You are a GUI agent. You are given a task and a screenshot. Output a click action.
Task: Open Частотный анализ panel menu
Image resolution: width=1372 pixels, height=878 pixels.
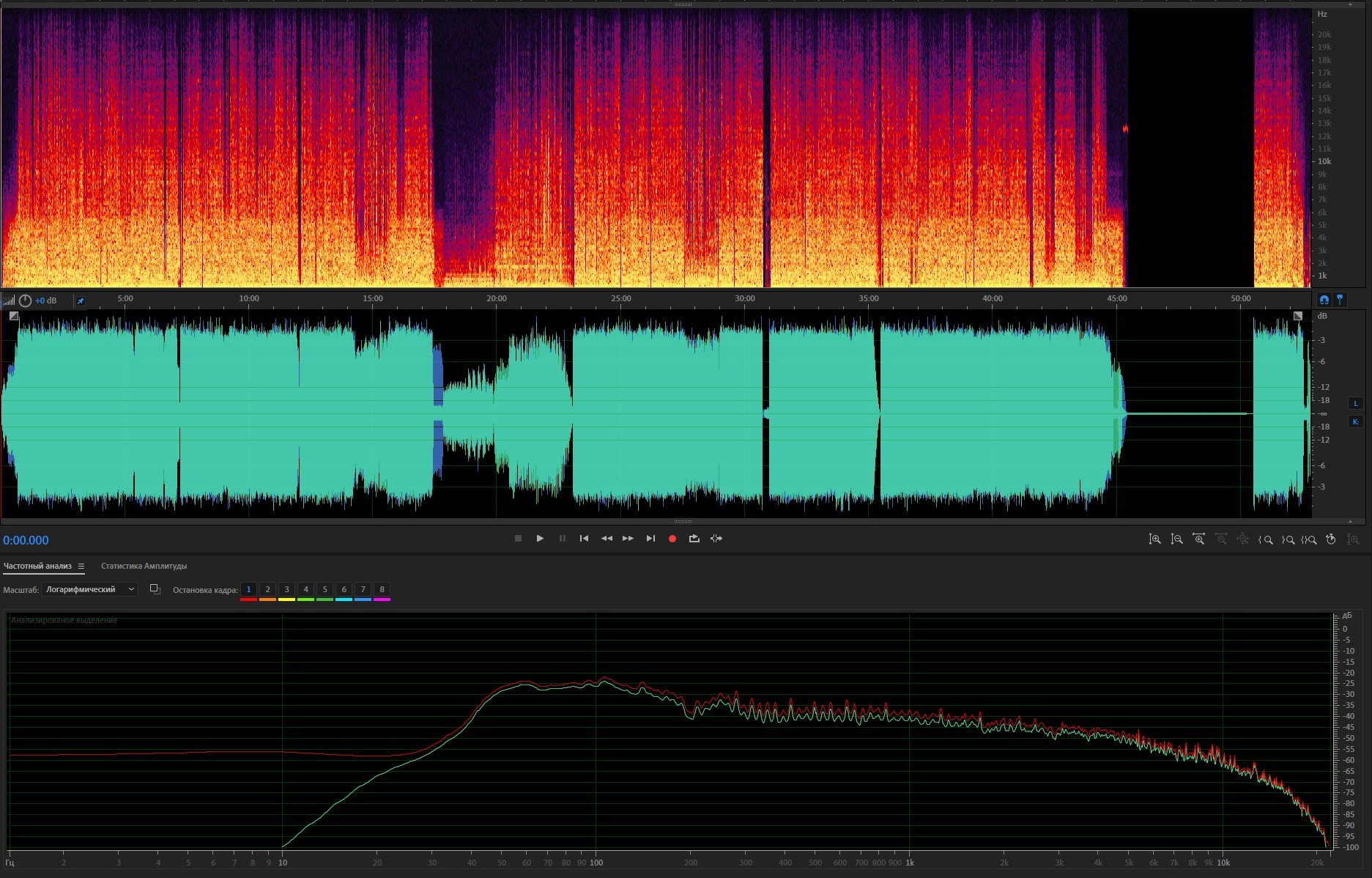(x=81, y=566)
